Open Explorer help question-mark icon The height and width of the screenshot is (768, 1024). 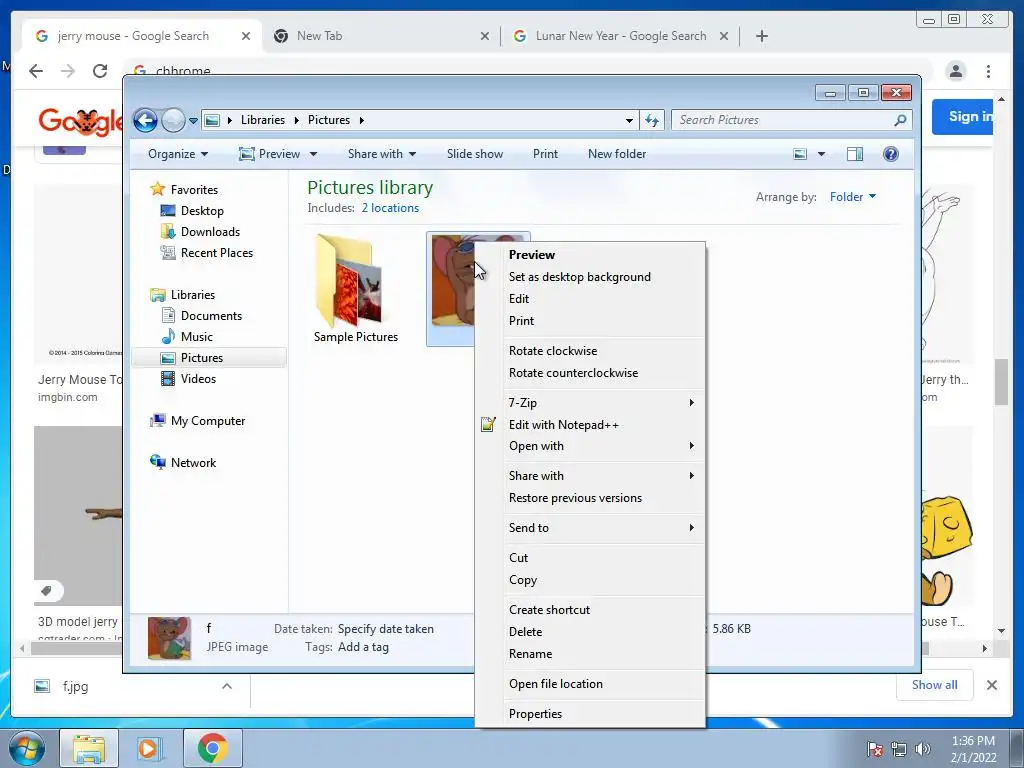[x=891, y=154]
